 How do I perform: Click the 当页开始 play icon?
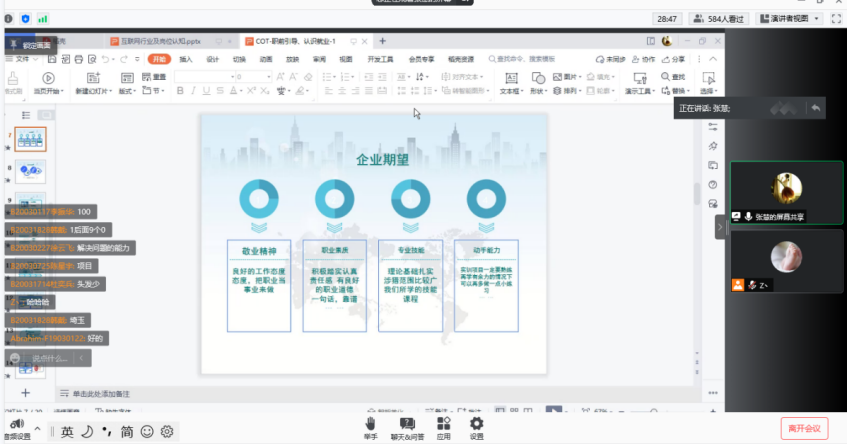pos(48,78)
